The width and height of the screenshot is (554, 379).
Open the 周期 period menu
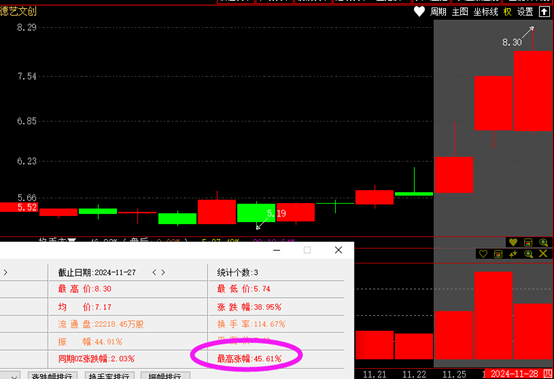pos(438,12)
